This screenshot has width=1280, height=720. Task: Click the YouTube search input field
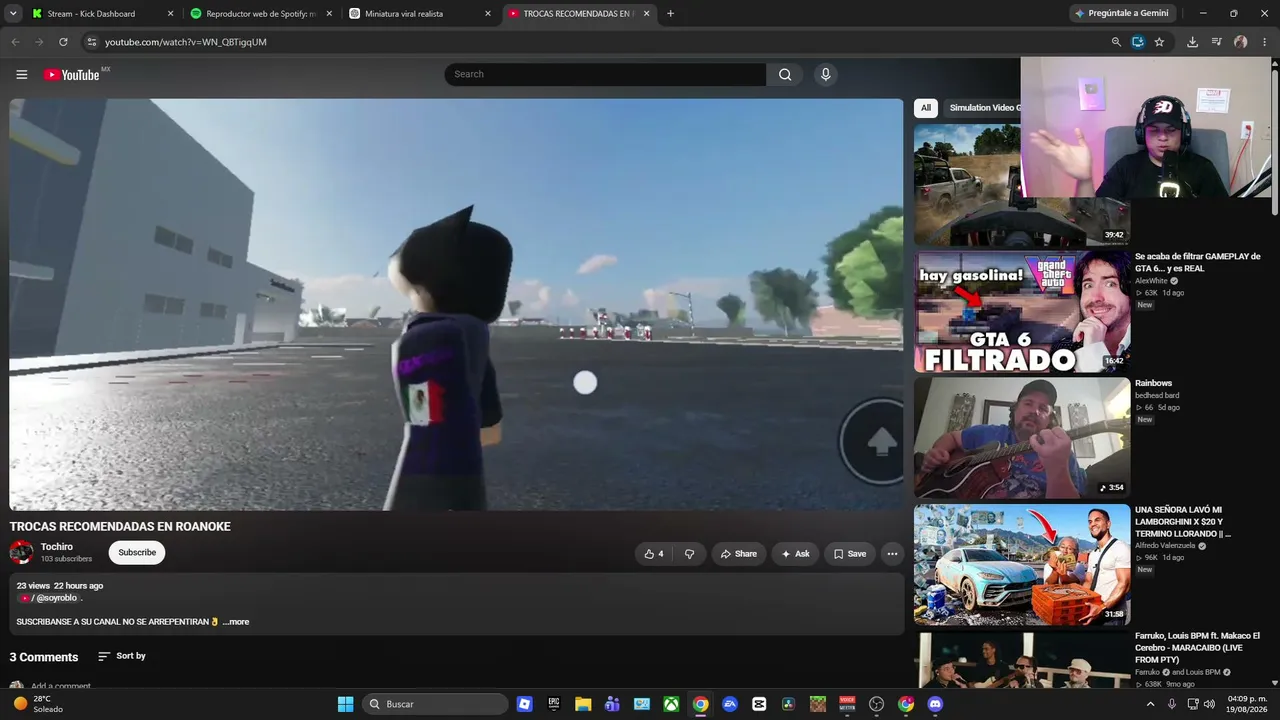605,74
